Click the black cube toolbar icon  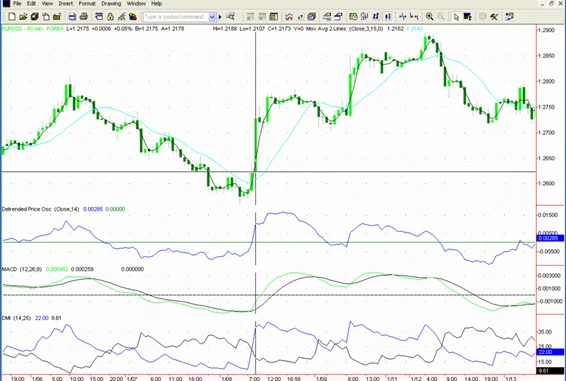[35, 17]
